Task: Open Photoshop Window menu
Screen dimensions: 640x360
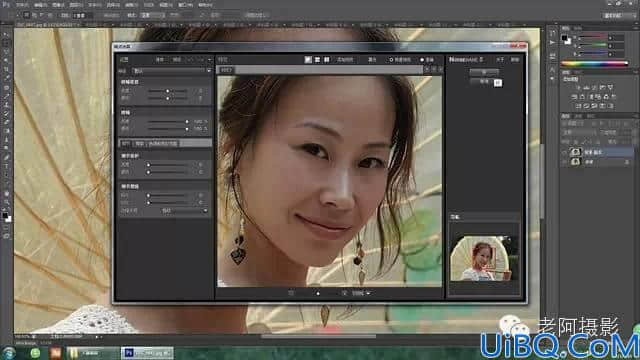Action: [185, 5]
